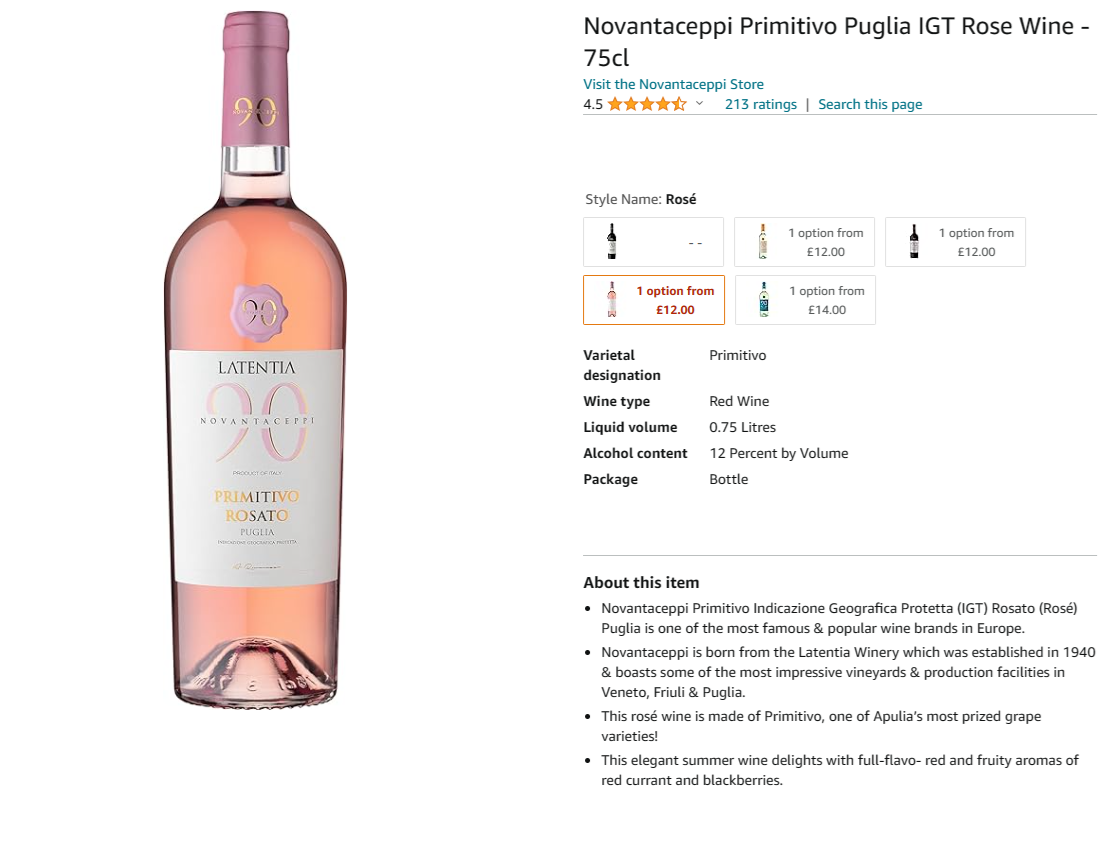Click the pink bottle cap foil

(256, 80)
